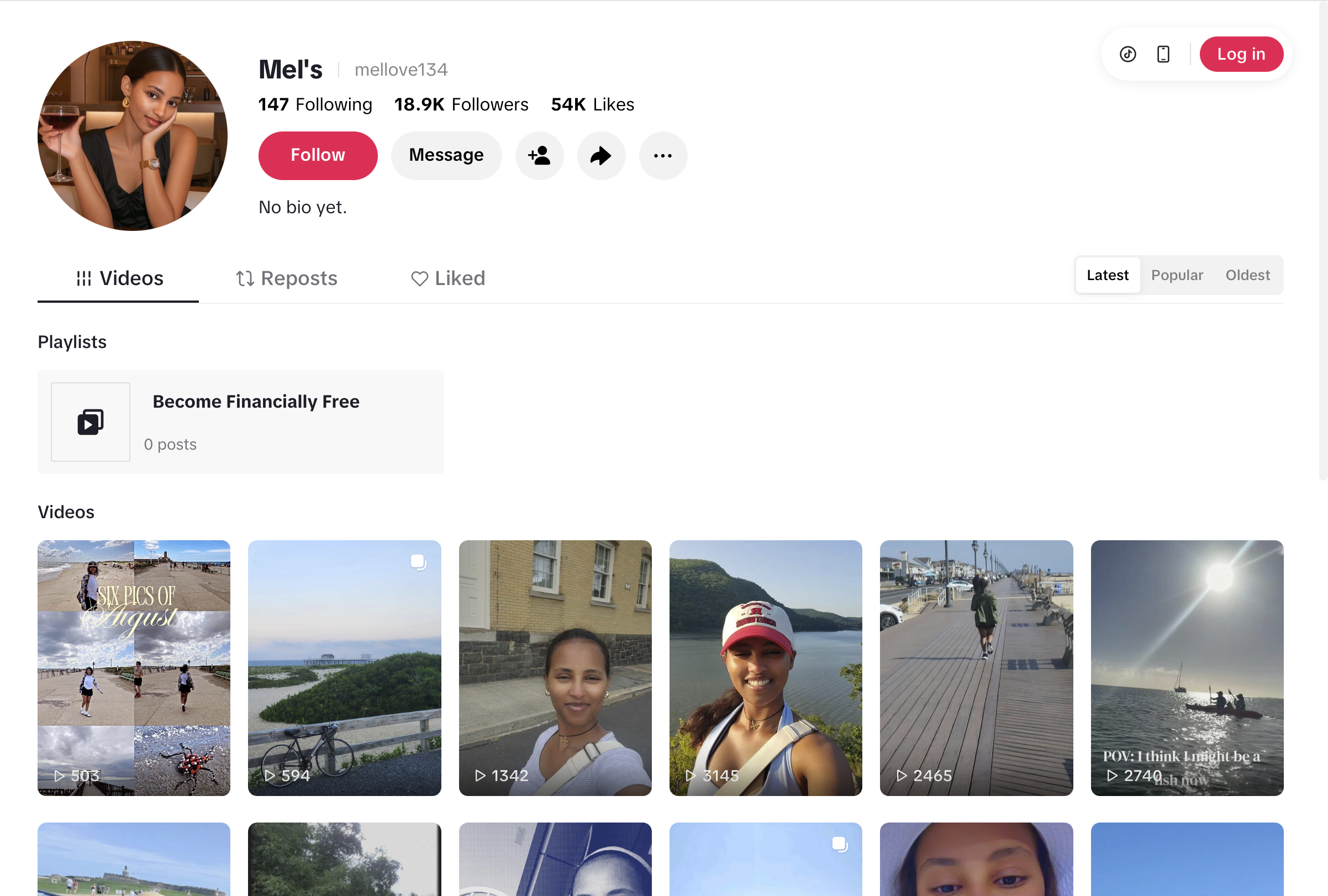Open the three-dots more options button
The width and height of the screenshot is (1328, 896).
pyautogui.click(x=662, y=155)
